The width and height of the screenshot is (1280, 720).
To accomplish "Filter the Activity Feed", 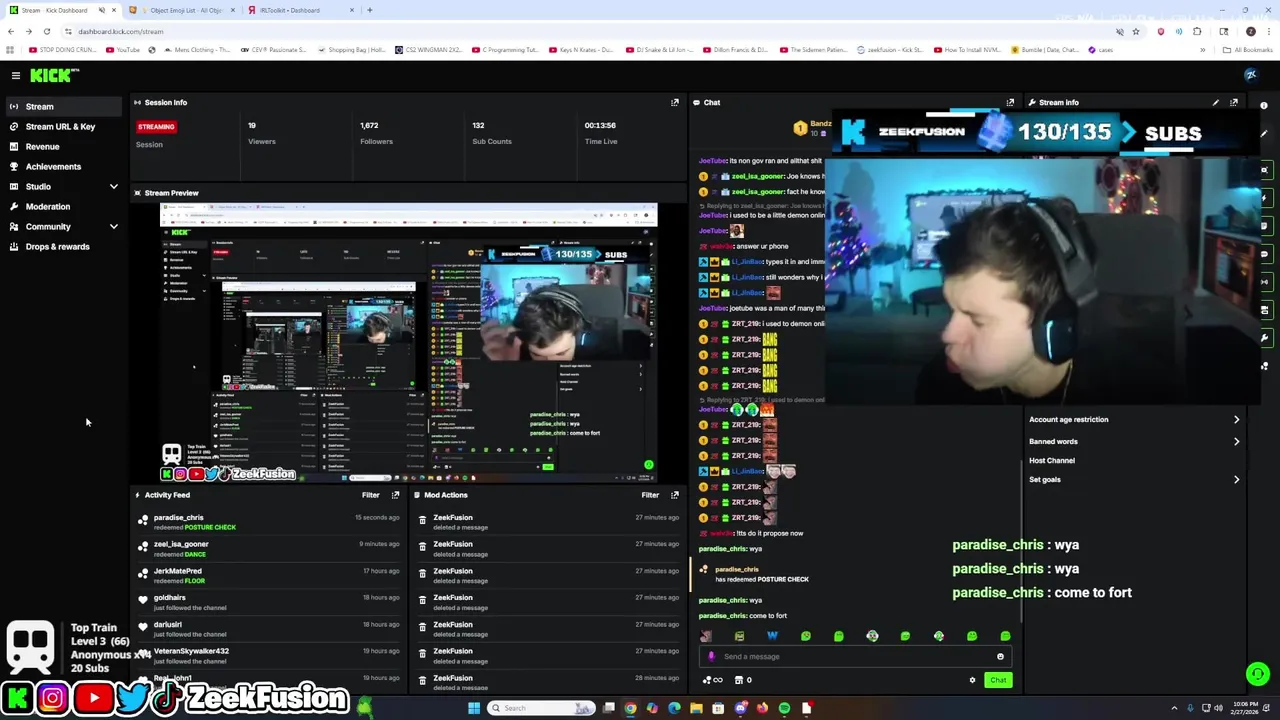I will click(370, 495).
